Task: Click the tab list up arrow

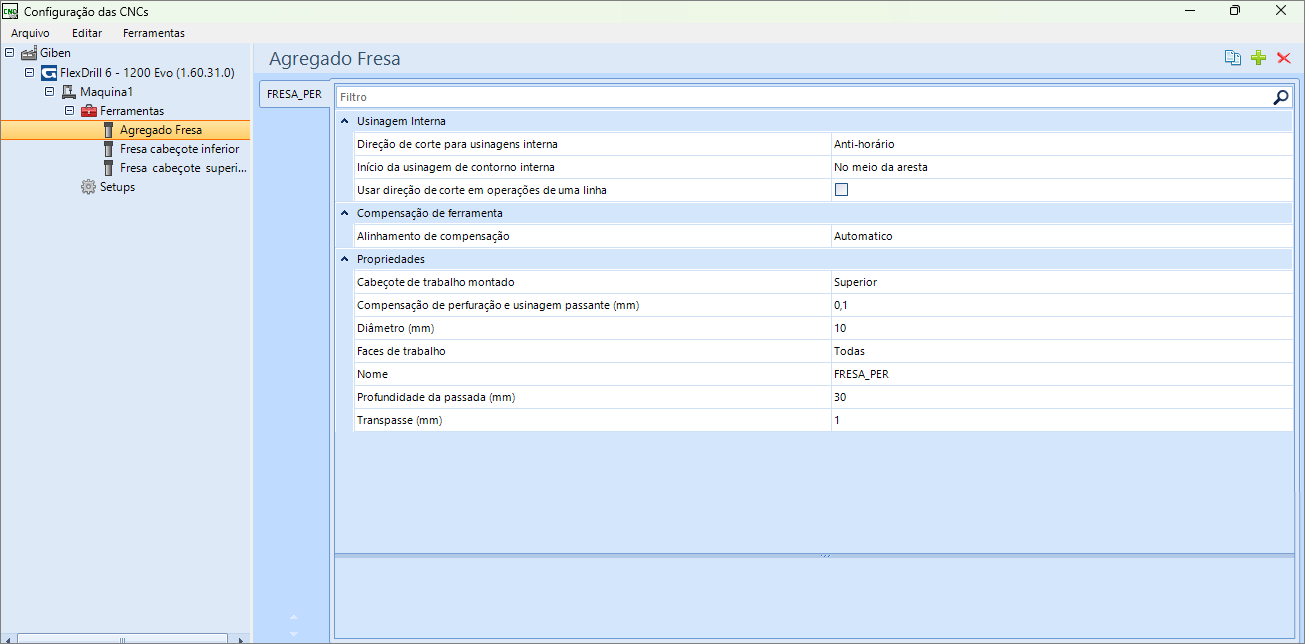Action: click(x=293, y=617)
